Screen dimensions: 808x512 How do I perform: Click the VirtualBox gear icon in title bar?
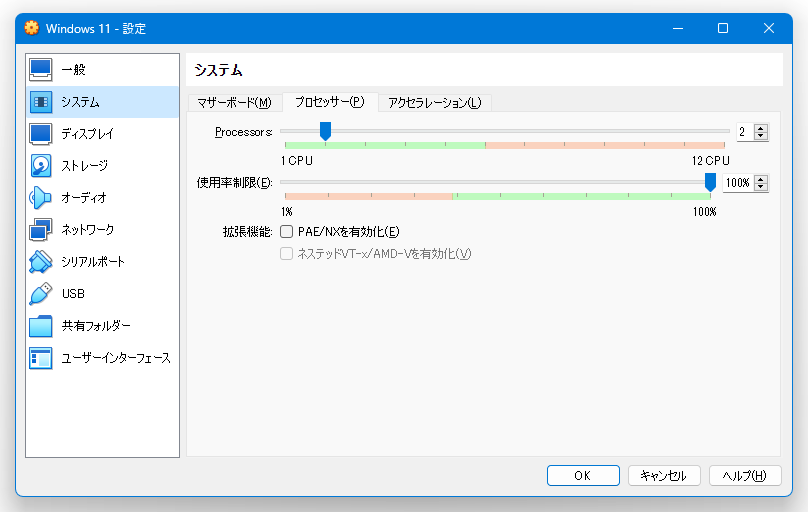(x=31, y=28)
